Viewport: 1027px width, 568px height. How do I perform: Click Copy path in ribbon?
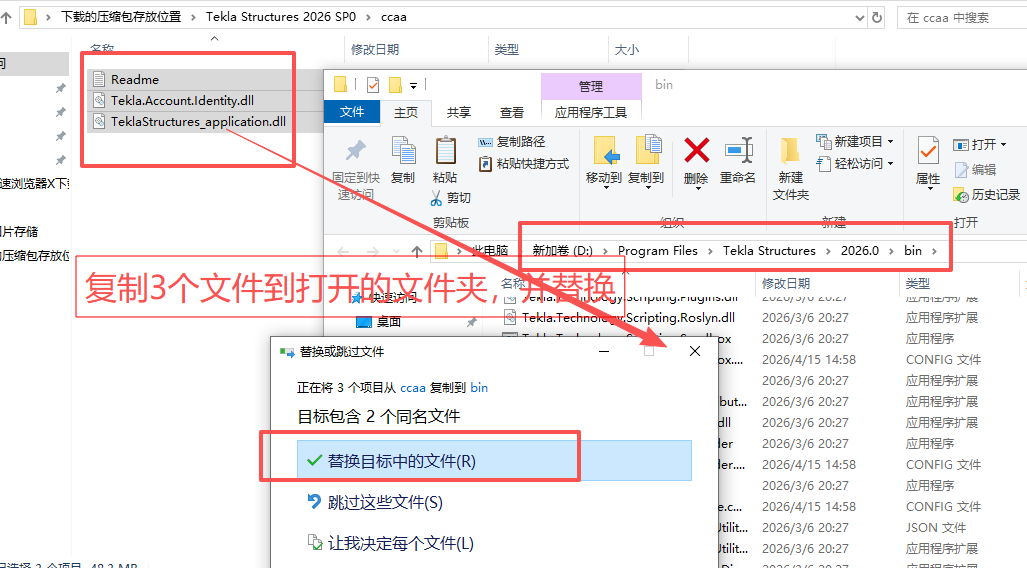[x=512, y=142]
